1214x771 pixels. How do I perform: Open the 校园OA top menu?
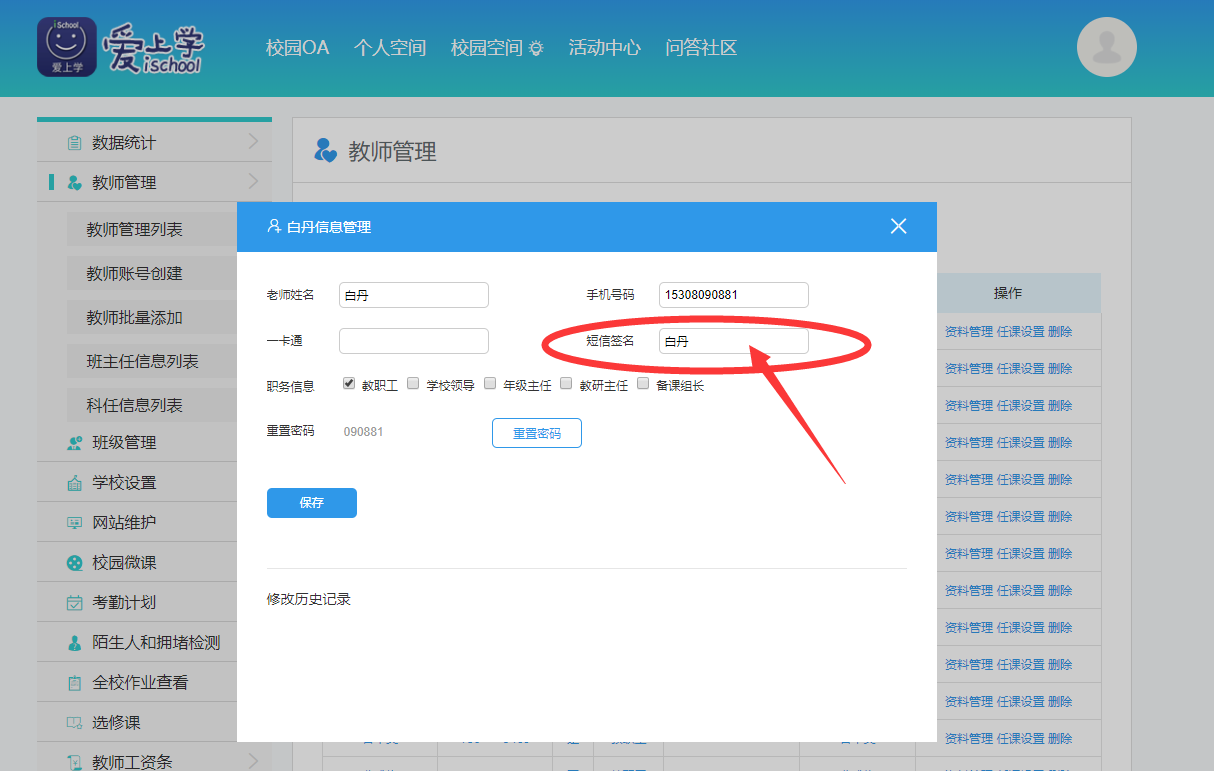point(297,48)
